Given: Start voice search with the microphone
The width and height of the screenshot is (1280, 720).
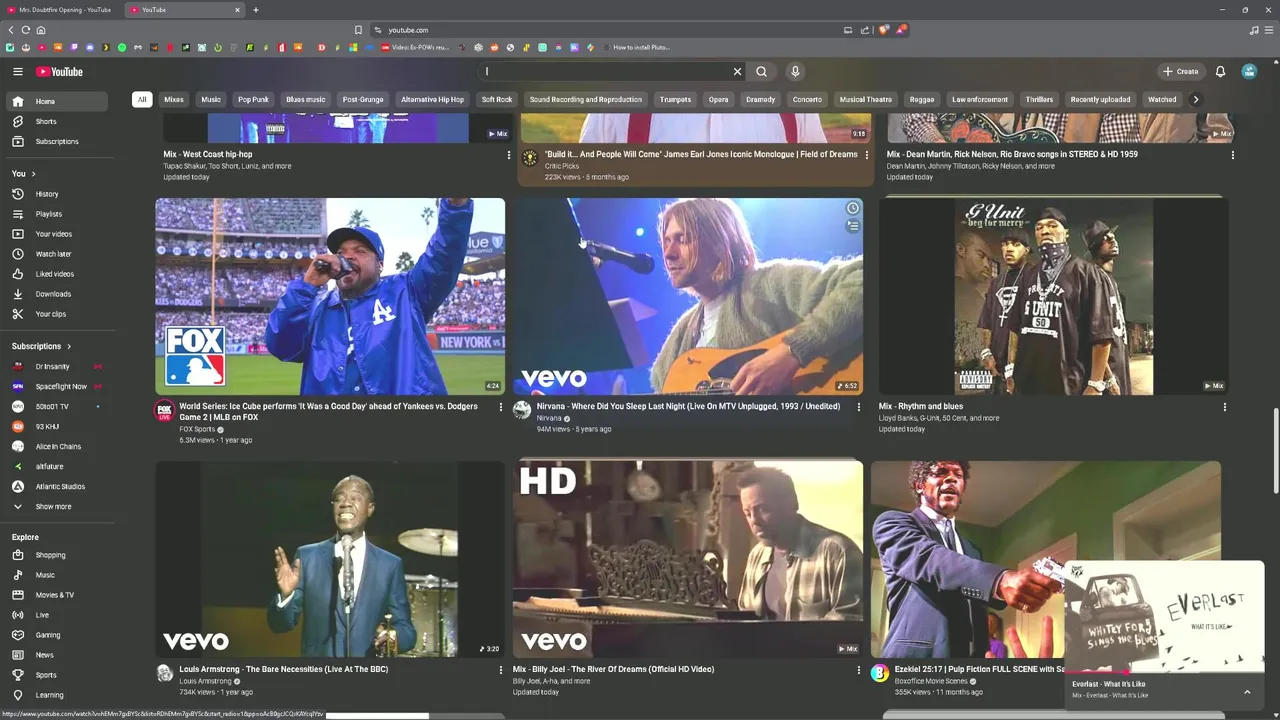Looking at the screenshot, I should pyautogui.click(x=795, y=72).
